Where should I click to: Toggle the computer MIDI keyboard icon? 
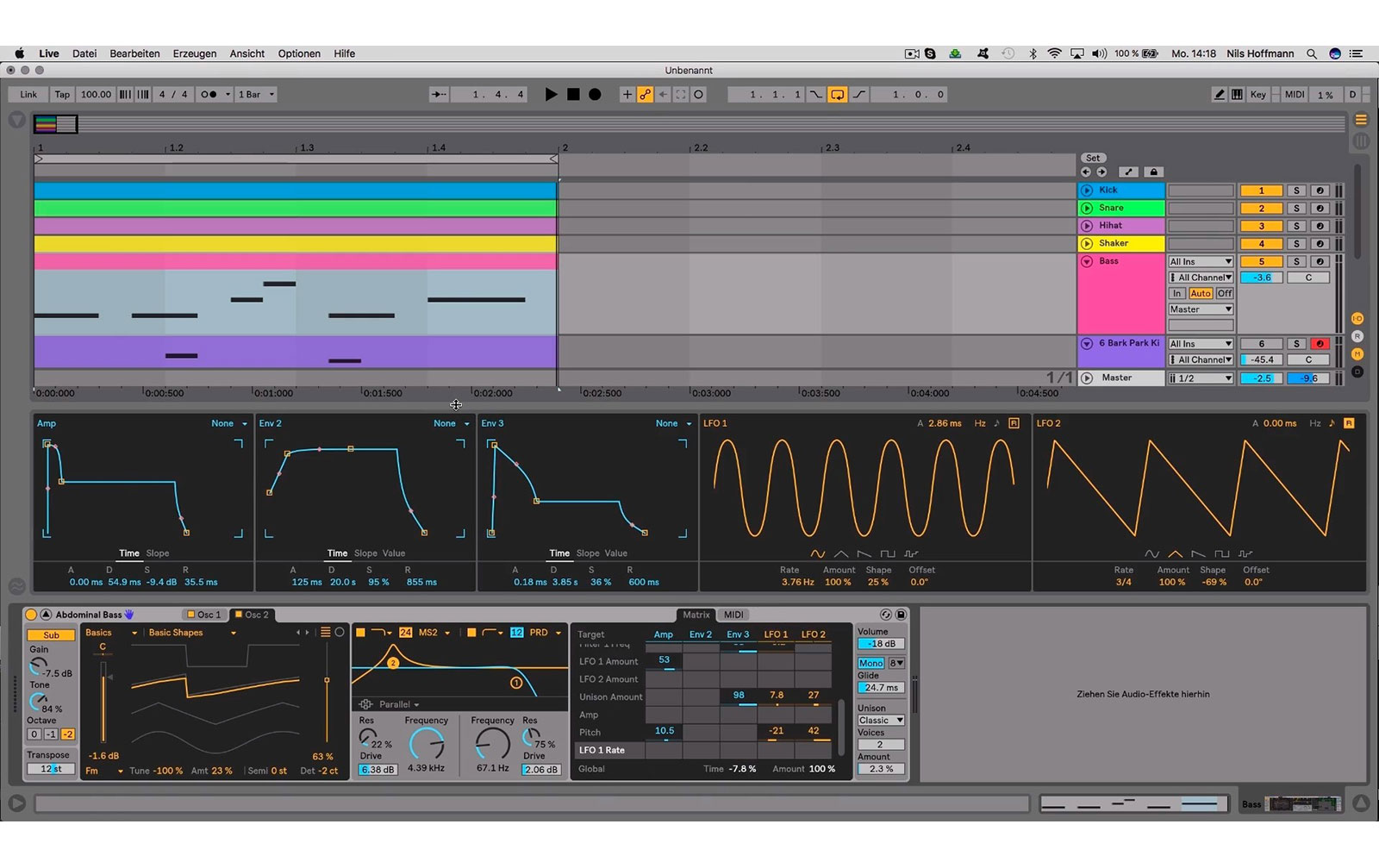1237,95
